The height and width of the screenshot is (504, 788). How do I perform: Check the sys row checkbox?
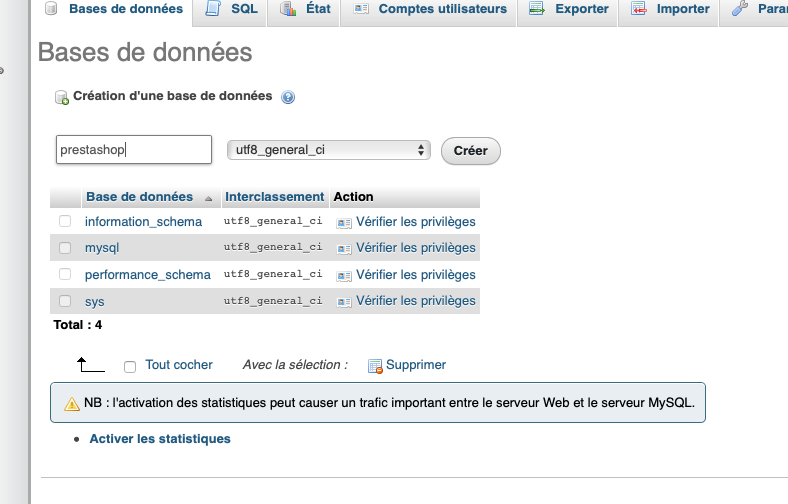(65, 300)
